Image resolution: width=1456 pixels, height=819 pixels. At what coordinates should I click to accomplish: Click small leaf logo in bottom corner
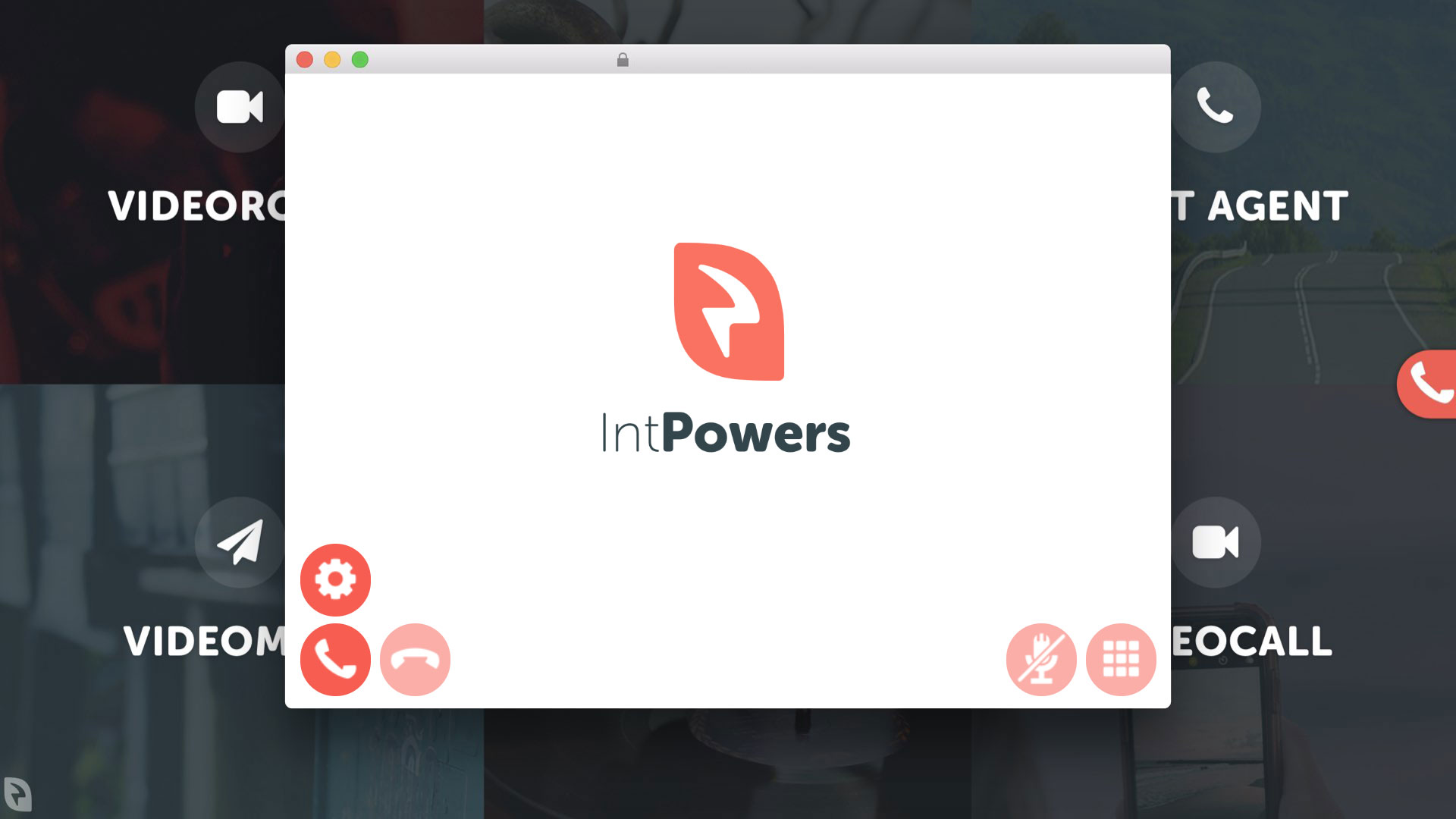pyautogui.click(x=17, y=794)
